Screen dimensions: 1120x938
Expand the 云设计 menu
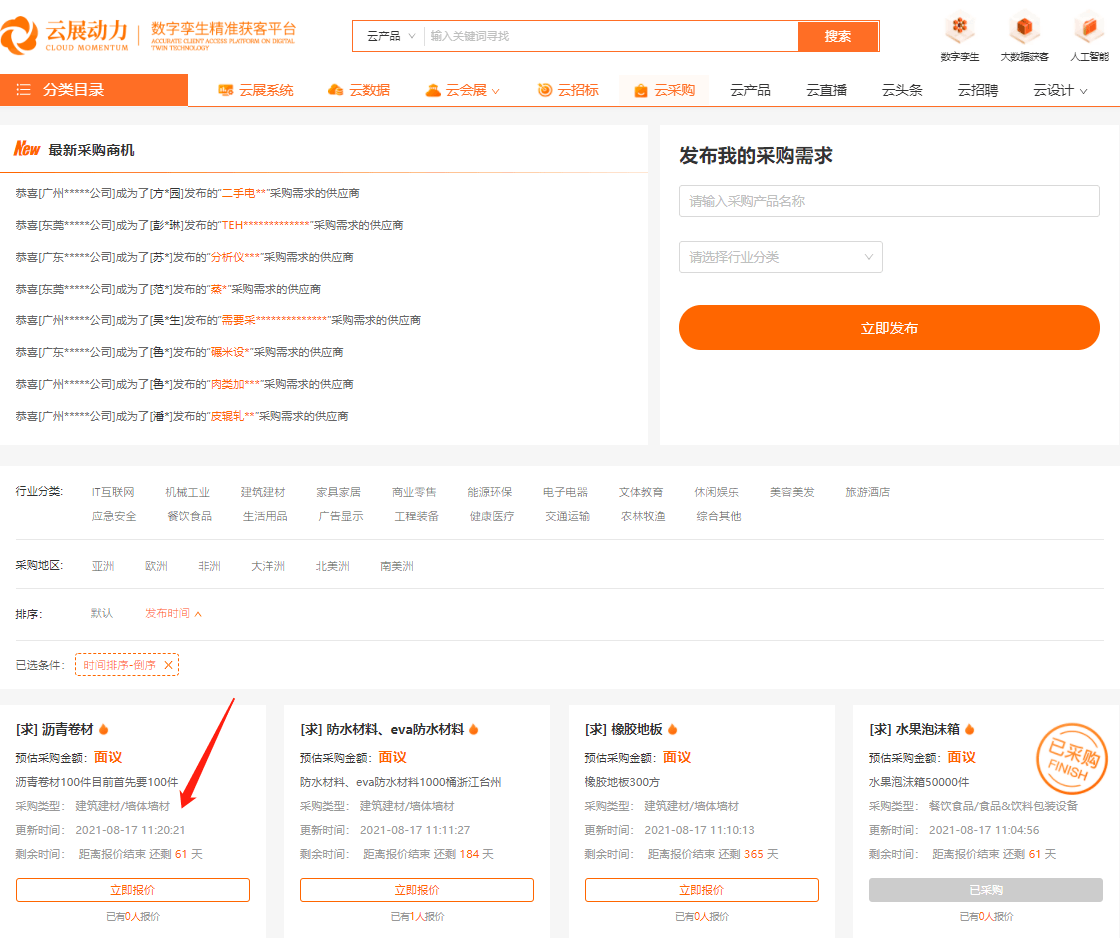click(x=1060, y=90)
